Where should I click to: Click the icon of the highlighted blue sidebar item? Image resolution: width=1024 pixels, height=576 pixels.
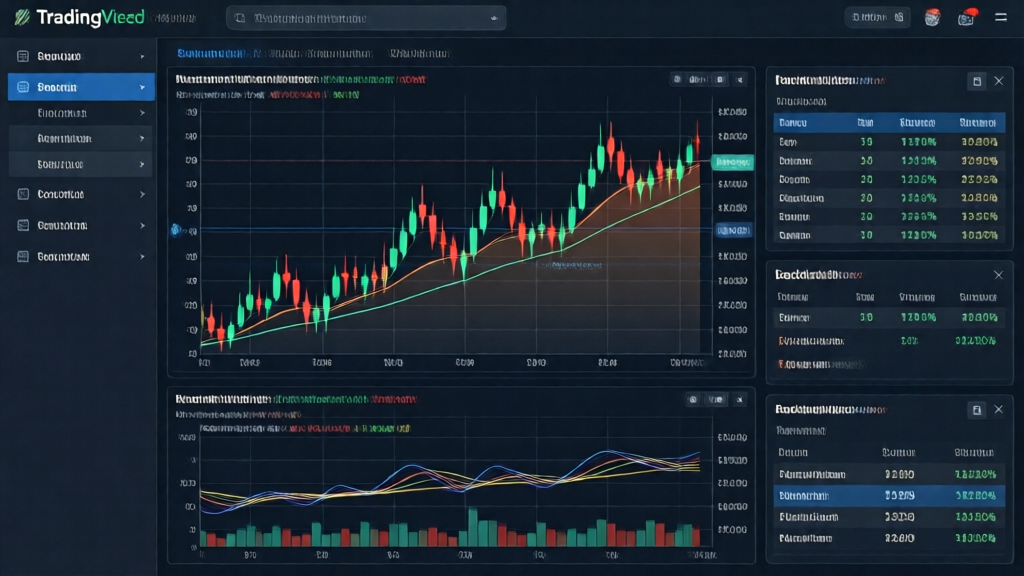click(x=23, y=87)
